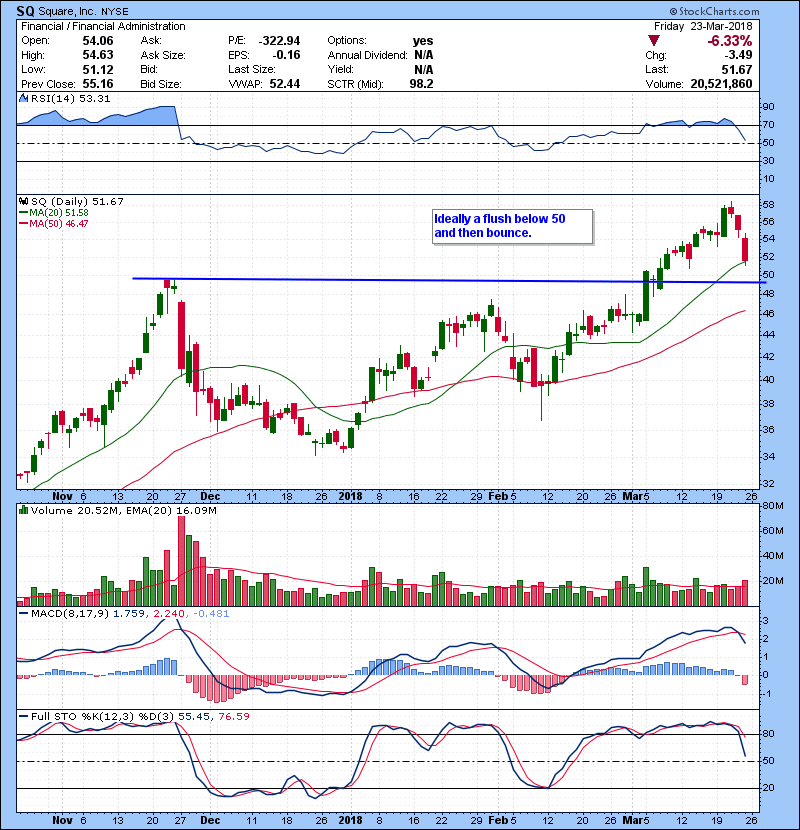The image size is (800, 830).
Task: Click the Full STO legend line marker
Action: coord(22,716)
